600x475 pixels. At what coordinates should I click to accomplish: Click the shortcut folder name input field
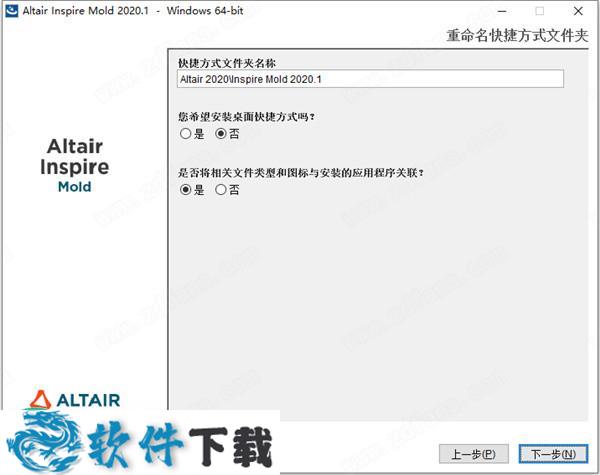click(370, 79)
